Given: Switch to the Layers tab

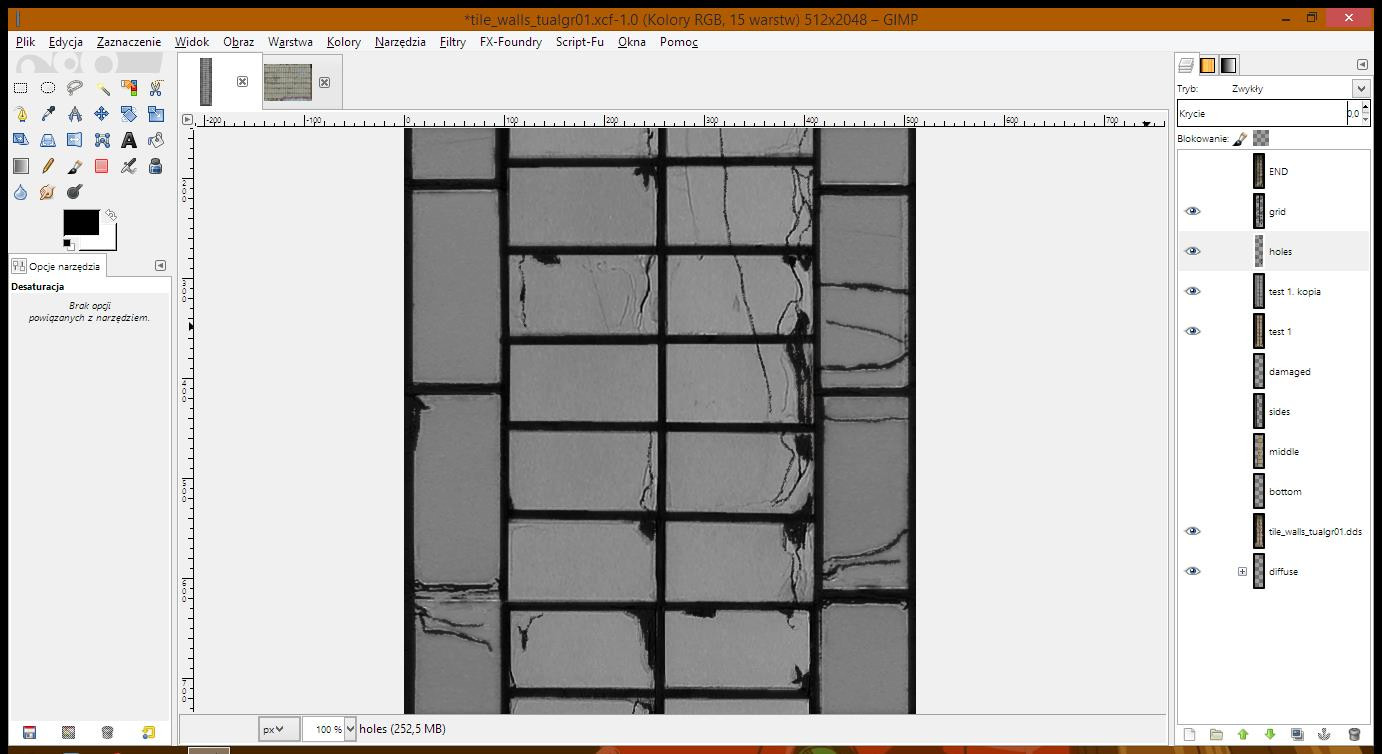Looking at the screenshot, I should pyautogui.click(x=1186, y=65).
